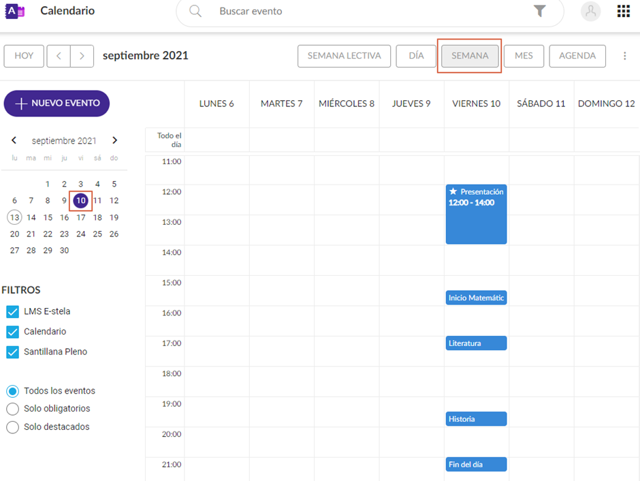Image resolution: width=640 pixels, height=481 pixels.
Task: Open the user profile avatar icon
Action: [591, 11]
